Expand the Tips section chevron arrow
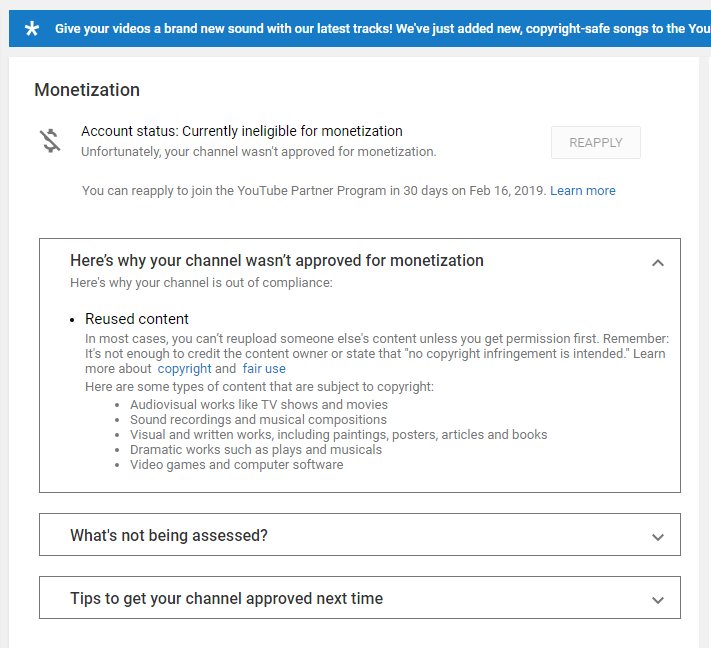The width and height of the screenshot is (711, 648). point(657,600)
